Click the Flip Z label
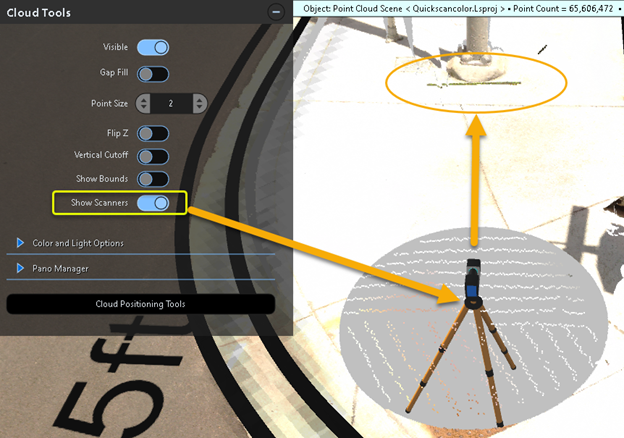Screen dimensions: 624x438 pos(117,133)
